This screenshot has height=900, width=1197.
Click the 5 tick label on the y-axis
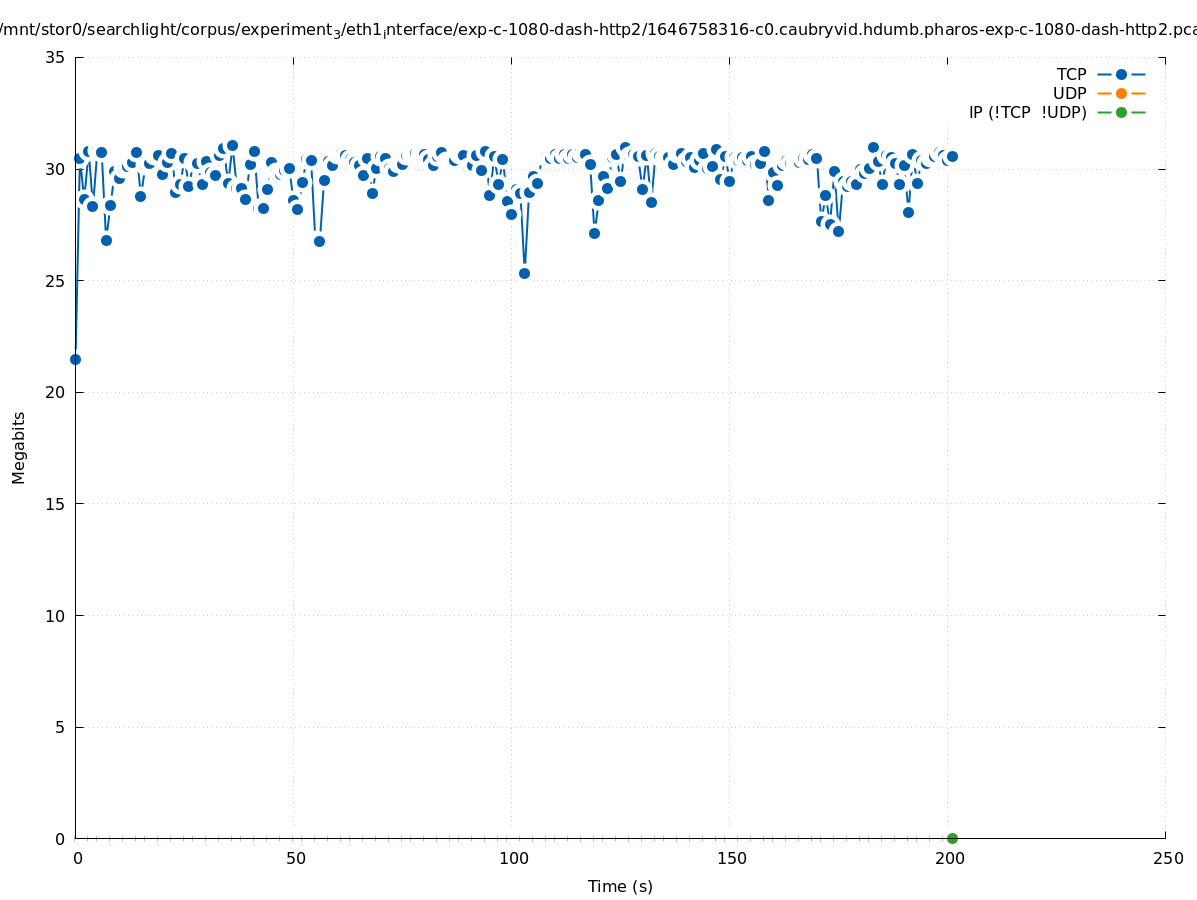point(60,727)
